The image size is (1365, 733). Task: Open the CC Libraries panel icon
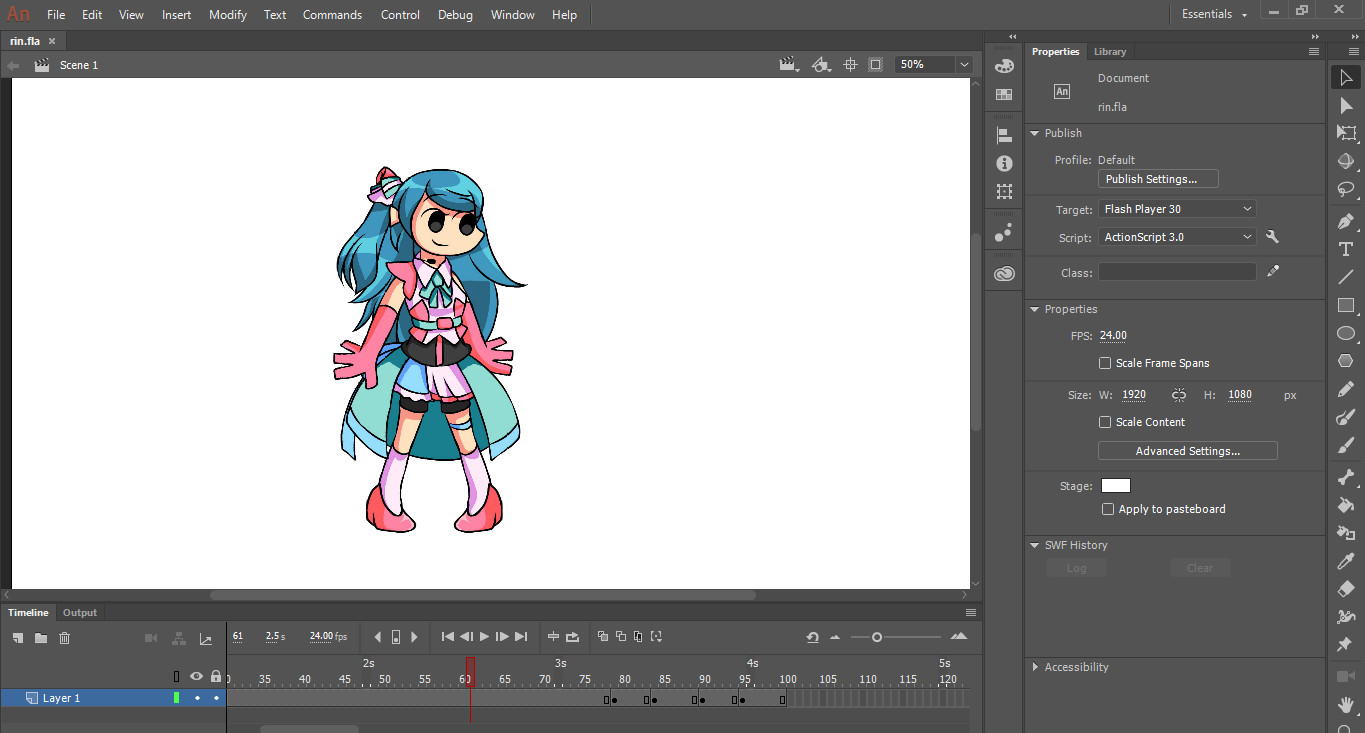pos(1004,273)
